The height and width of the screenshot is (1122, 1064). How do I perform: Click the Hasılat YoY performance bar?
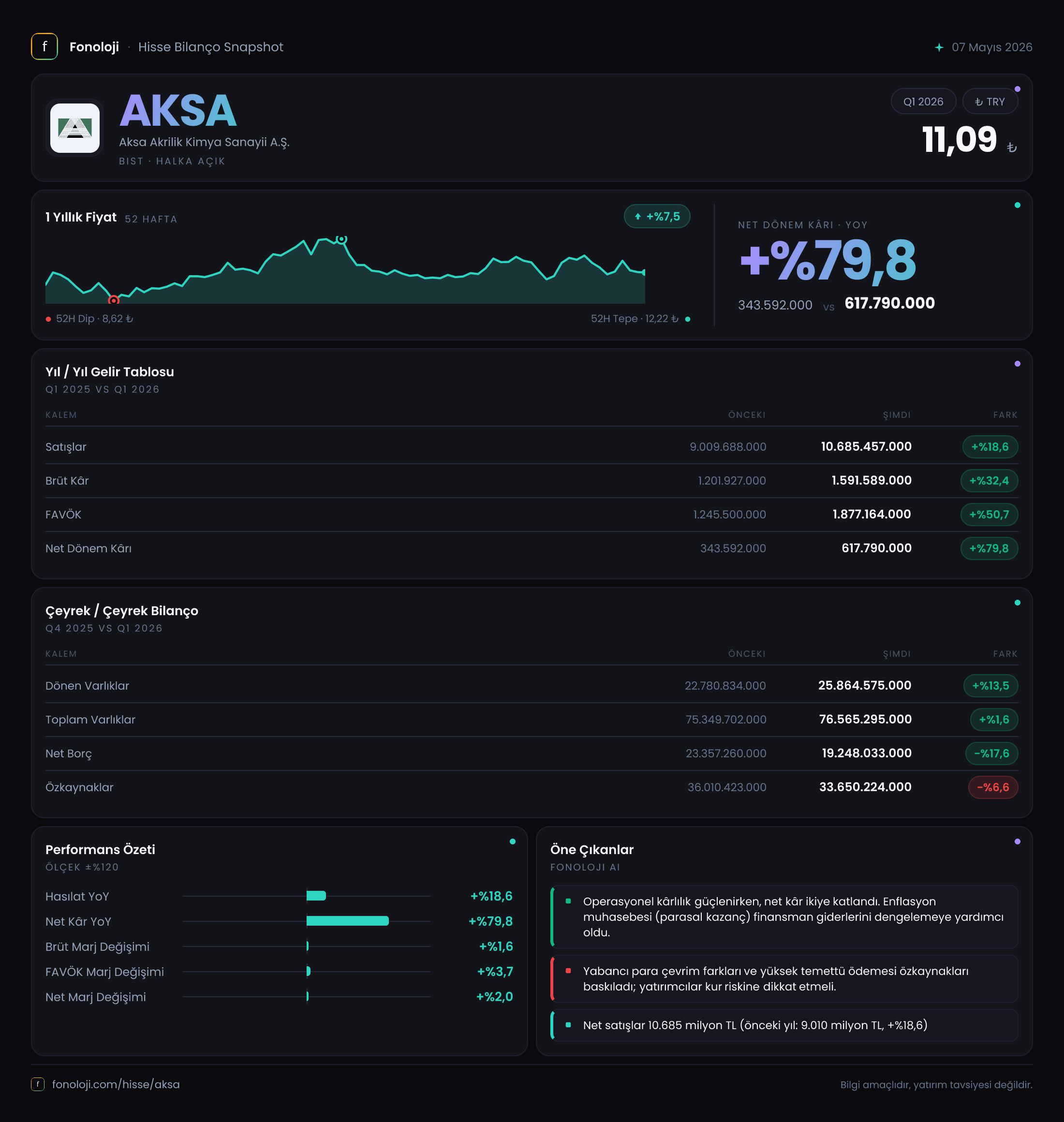tap(316, 896)
